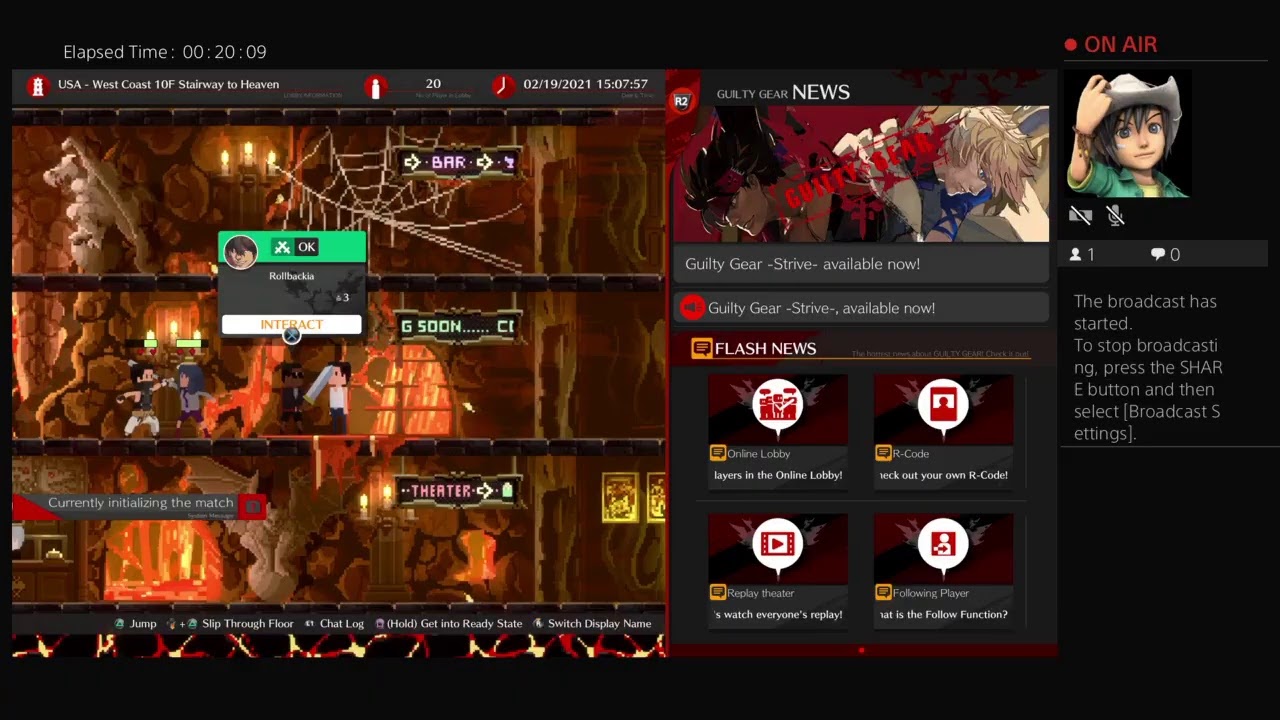Click the INTERACT button on the player card
The width and height of the screenshot is (1280, 720).
pyautogui.click(x=291, y=324)
